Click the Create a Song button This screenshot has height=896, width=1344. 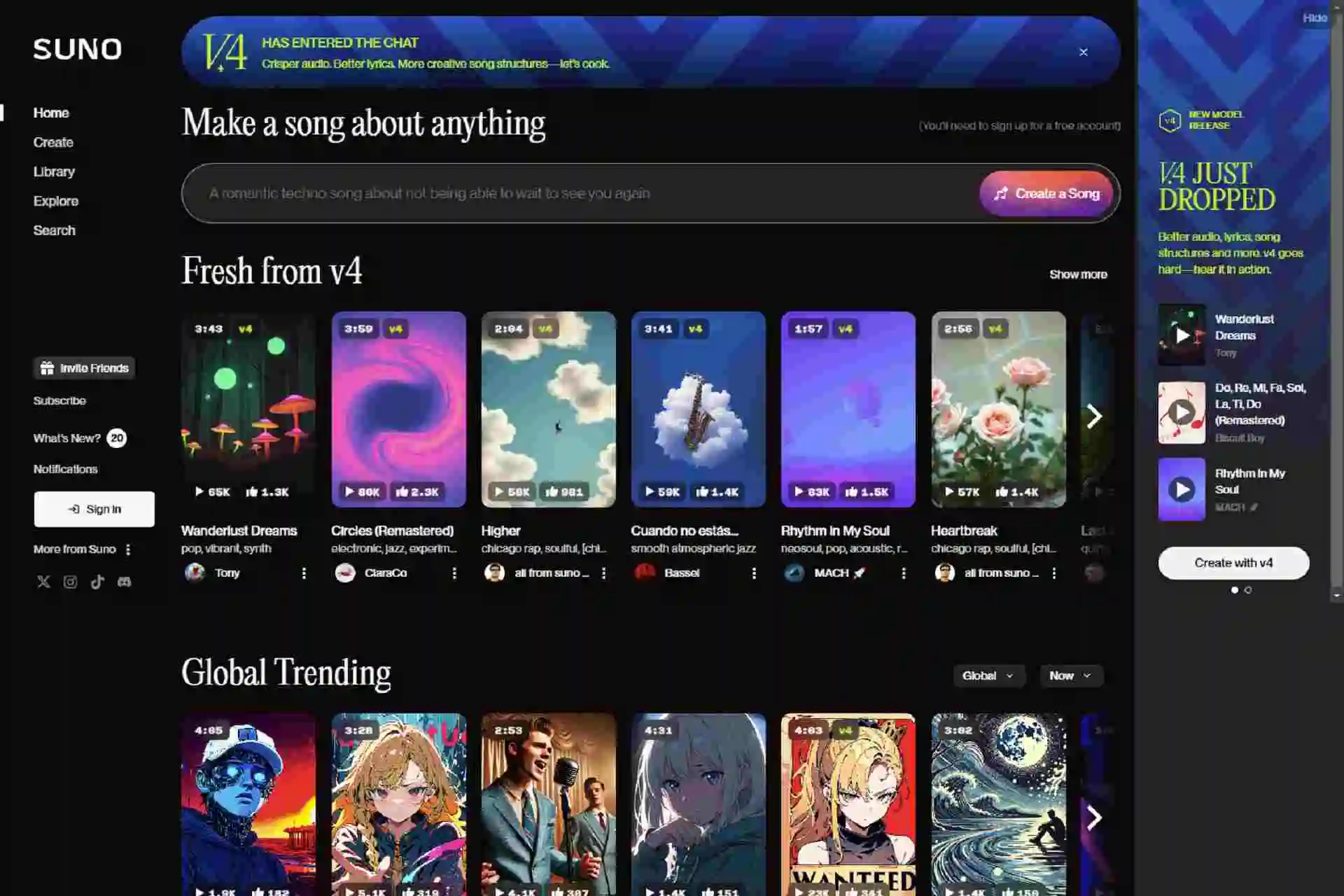[x=1046, y=193]
